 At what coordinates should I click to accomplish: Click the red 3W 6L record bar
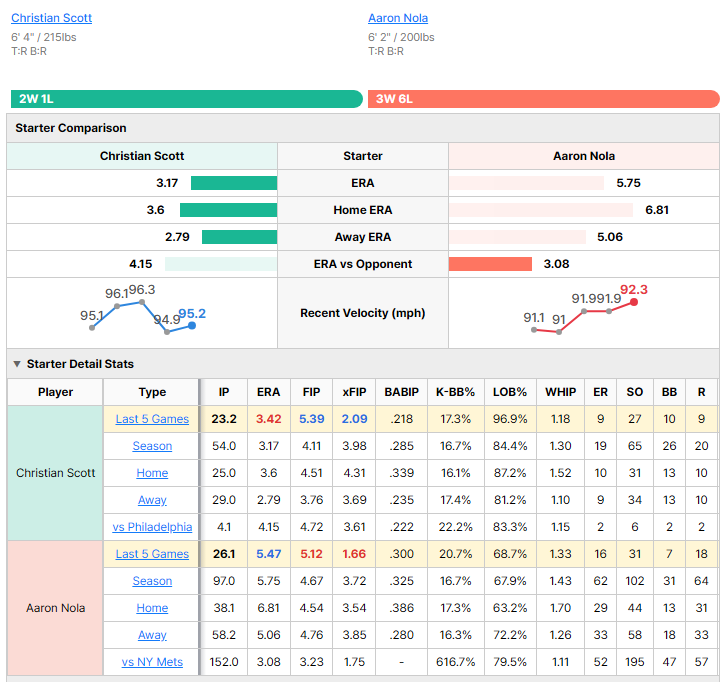coord(544,99)
